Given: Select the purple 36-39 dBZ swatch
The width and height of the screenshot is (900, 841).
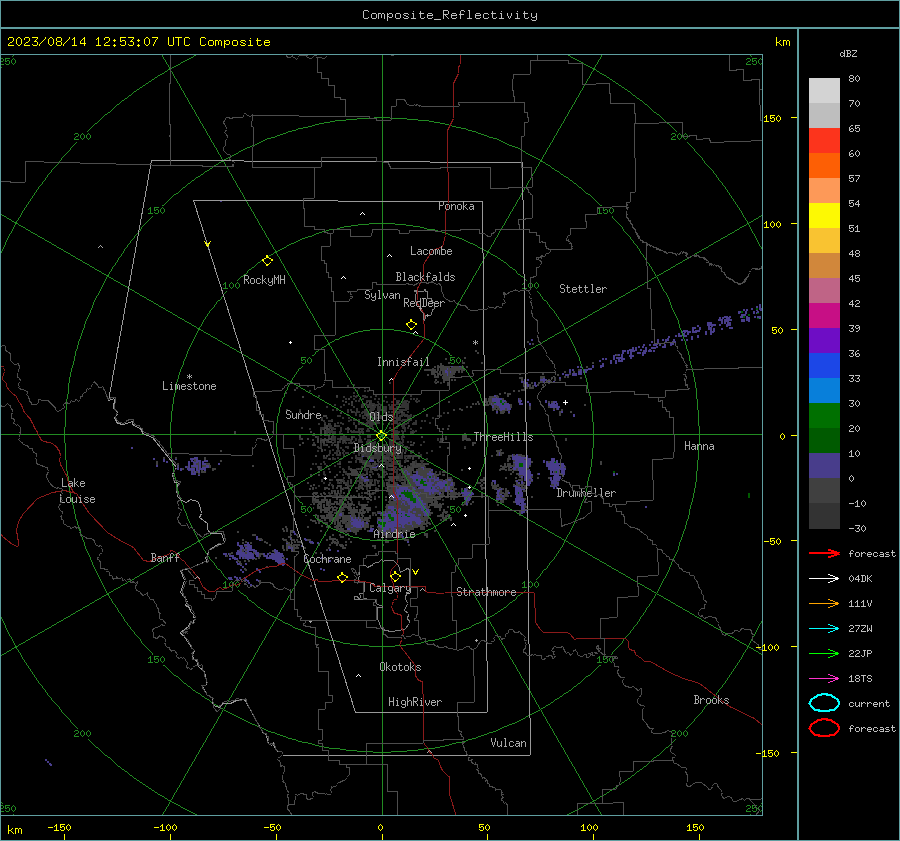Looking at the screenshot, I should pyautogui.click(x=824, y=340).
